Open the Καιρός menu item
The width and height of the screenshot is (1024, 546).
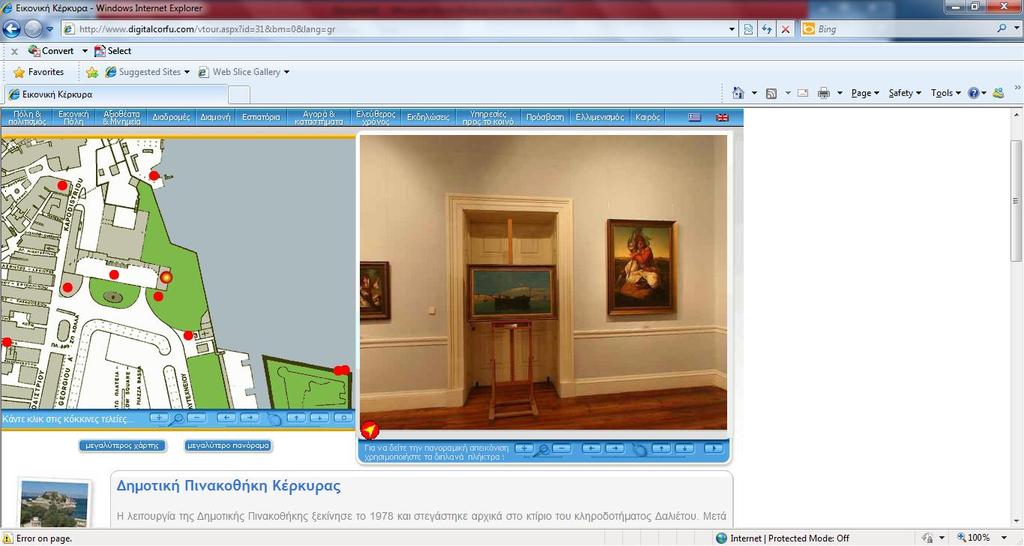(x=647, y=118)
